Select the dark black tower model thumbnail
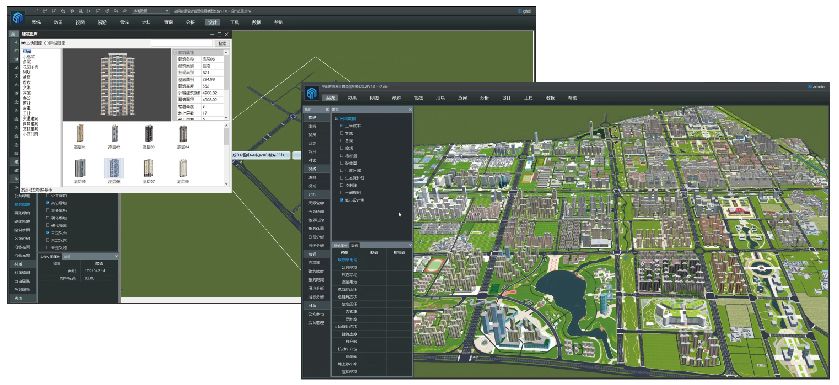The width and height of the screenshot is (839, 385). point(149,133)
